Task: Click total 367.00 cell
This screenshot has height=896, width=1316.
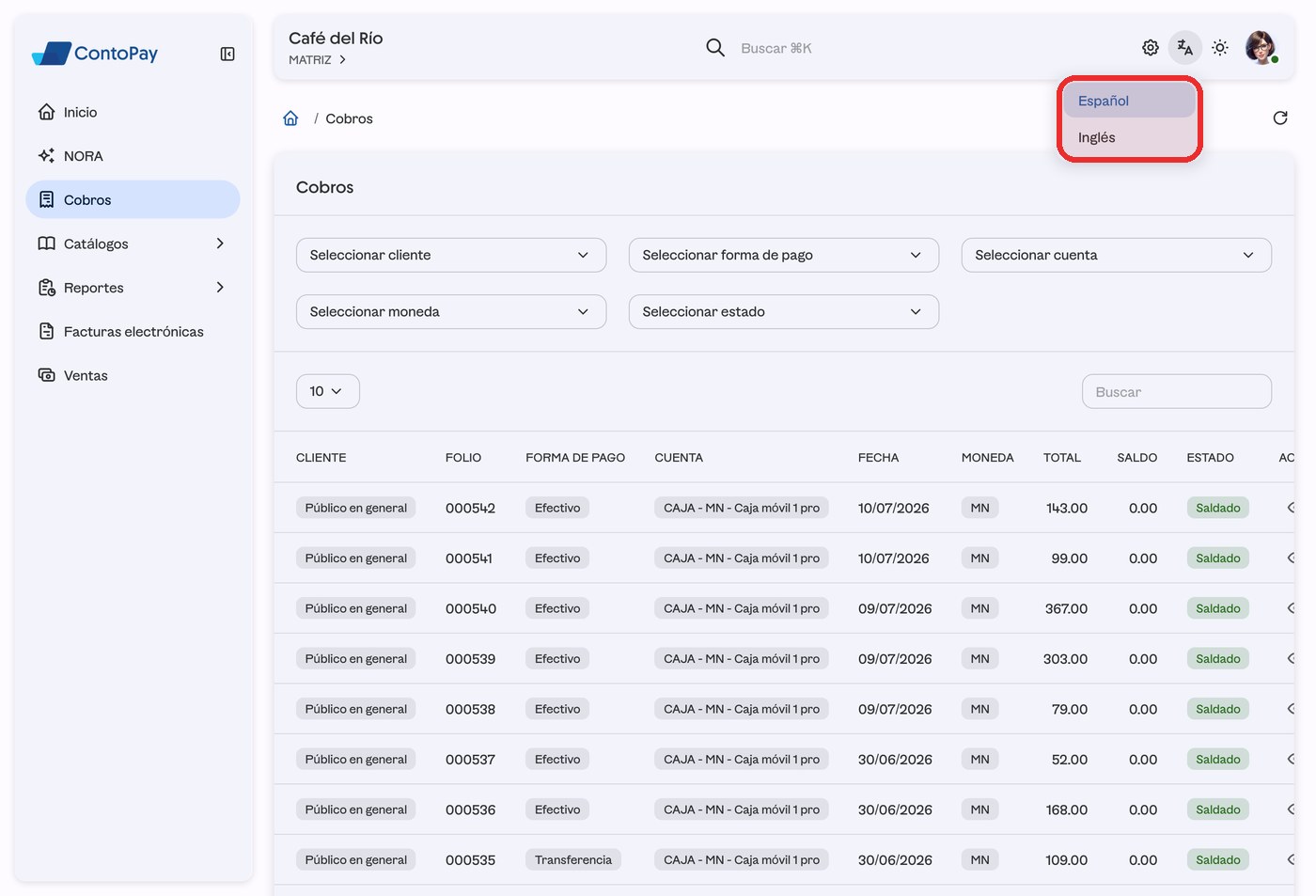Action: click(x=1066, y=608)
